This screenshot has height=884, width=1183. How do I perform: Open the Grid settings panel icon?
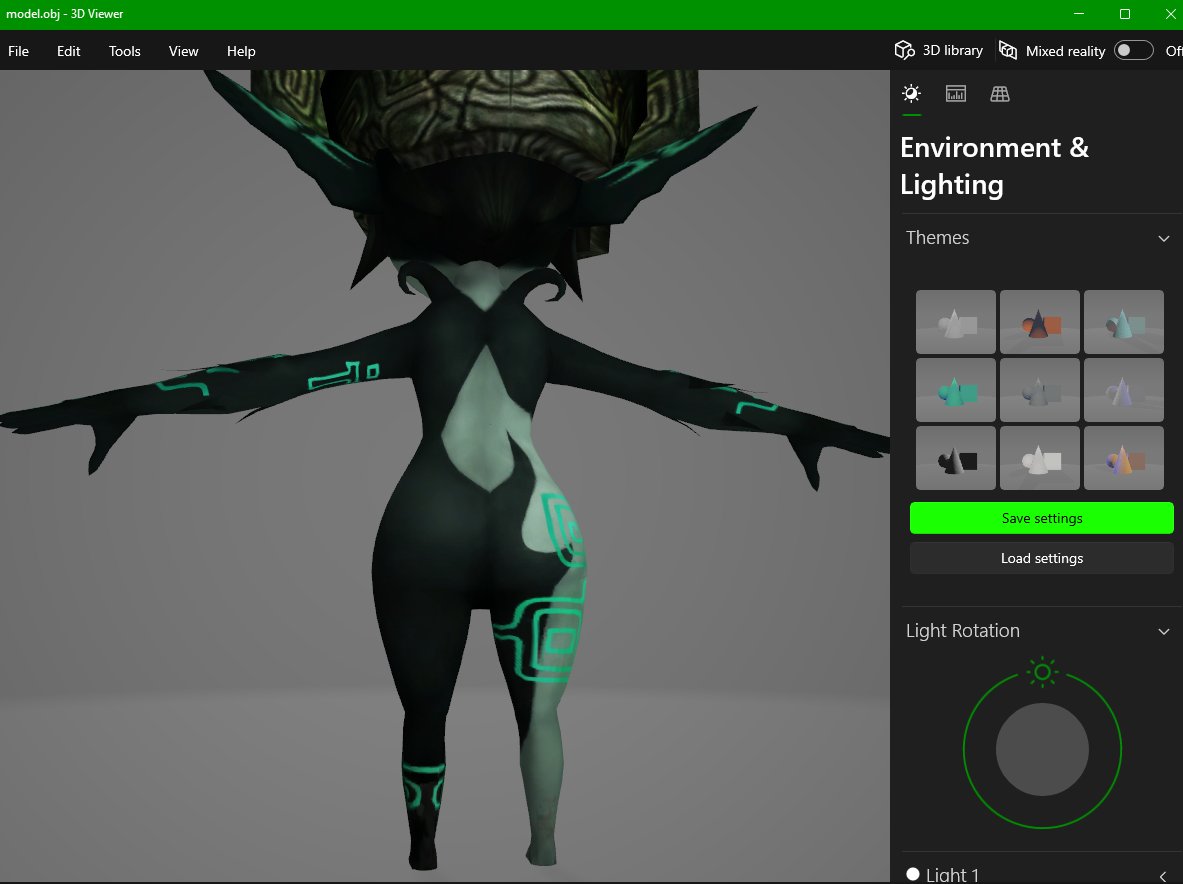pos(999,93)
